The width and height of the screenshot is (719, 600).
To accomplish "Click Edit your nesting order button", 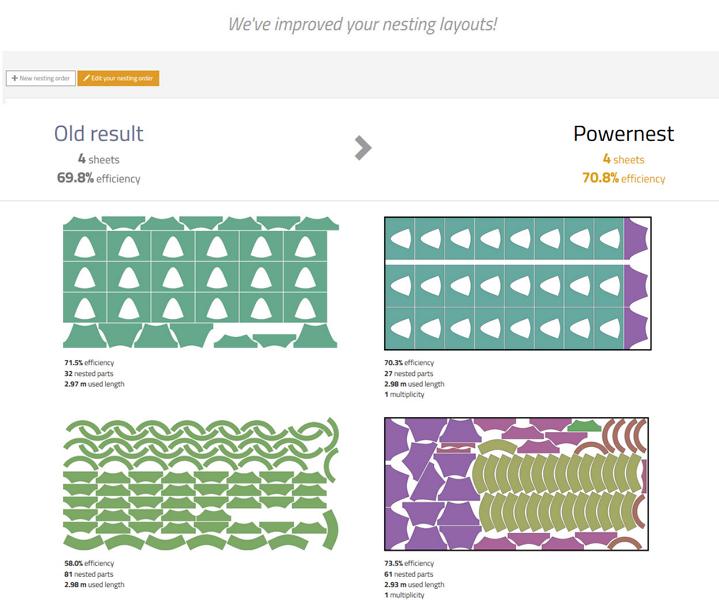I will point(118,78).
